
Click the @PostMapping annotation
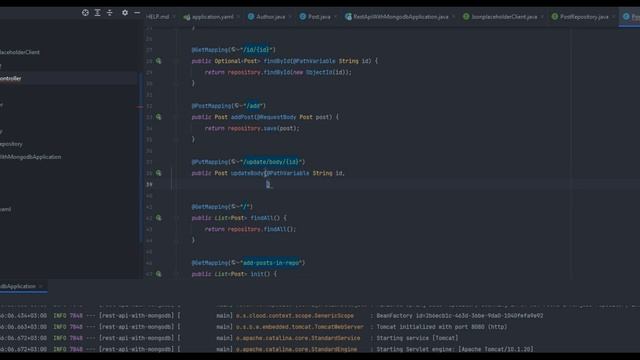tap(211, 106)
